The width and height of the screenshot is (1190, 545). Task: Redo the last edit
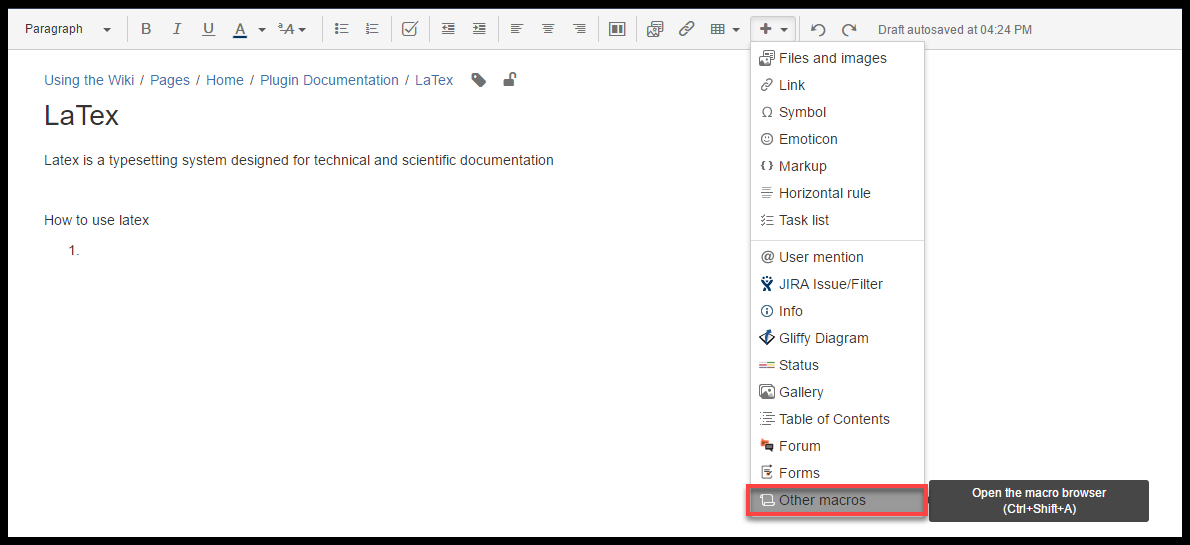click(x=849, y=30)
